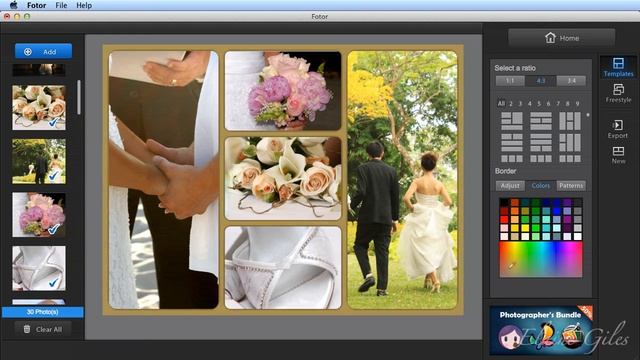Click the Clear All button
This screenshot has width=640, height=360.
tap(43, 329)
